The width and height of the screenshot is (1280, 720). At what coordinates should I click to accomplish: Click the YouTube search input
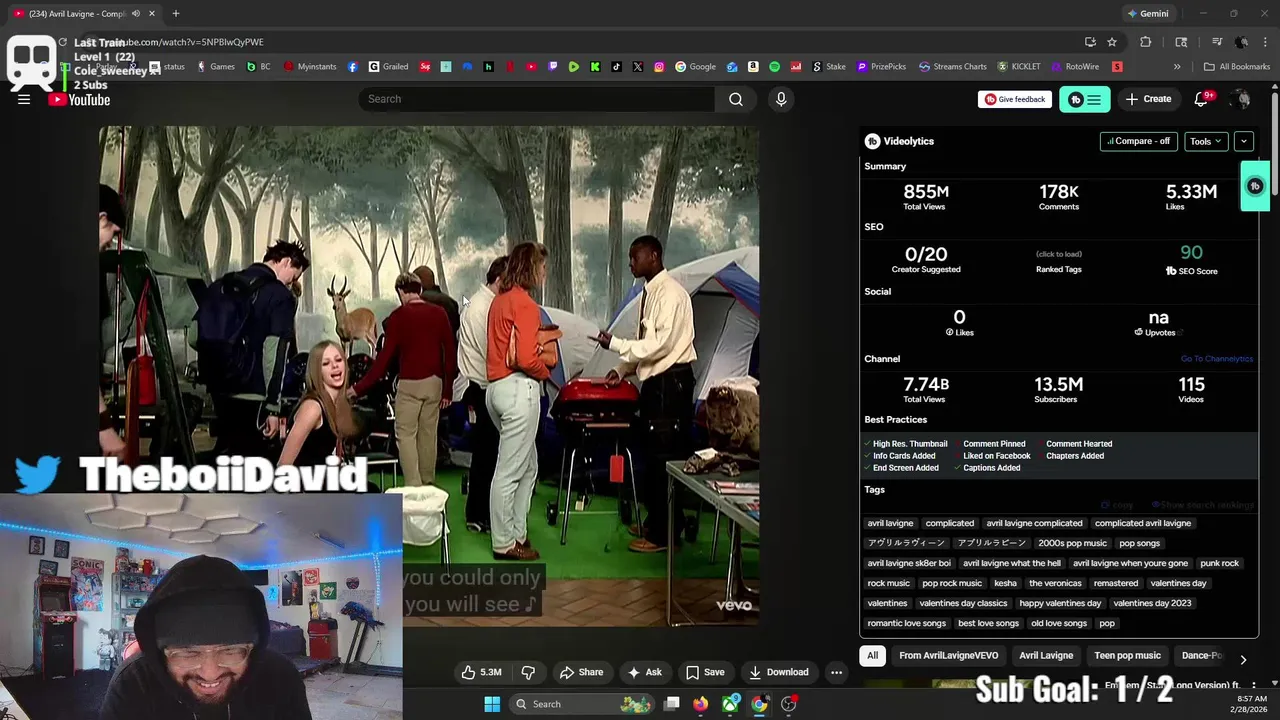pyautogui.click(x=537, y=99)
